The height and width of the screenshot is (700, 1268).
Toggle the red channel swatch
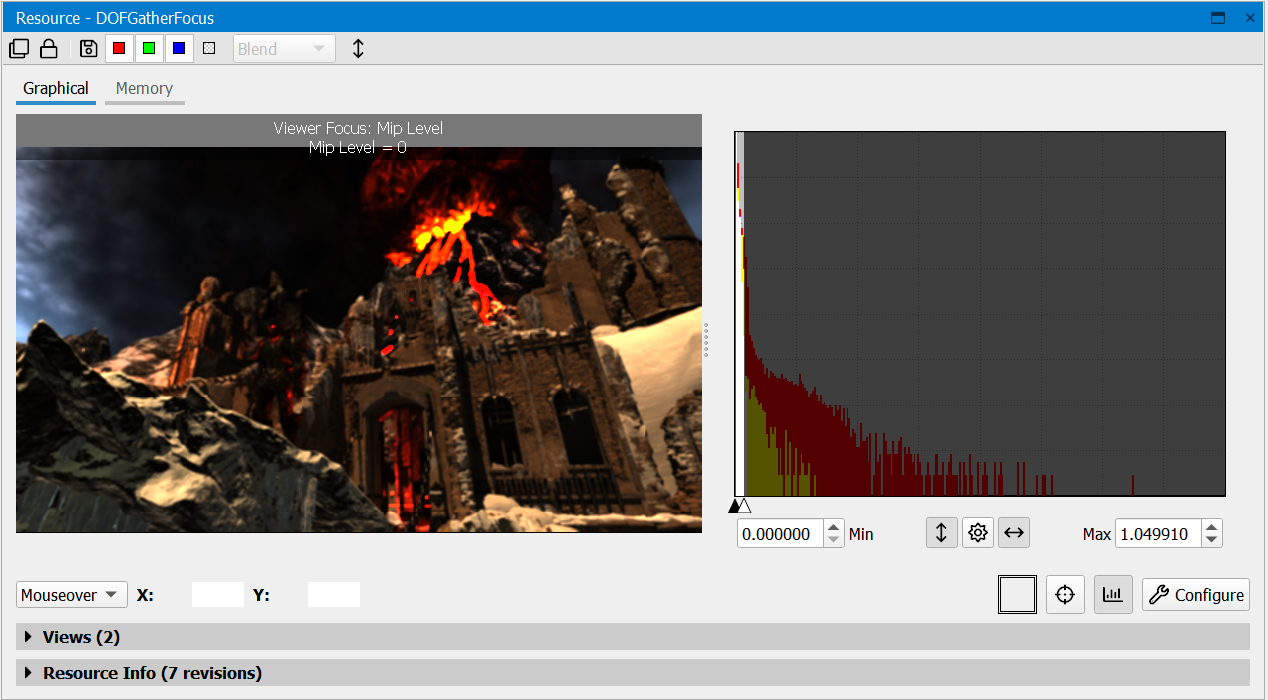pyautogui.click(x=119, y=48)
